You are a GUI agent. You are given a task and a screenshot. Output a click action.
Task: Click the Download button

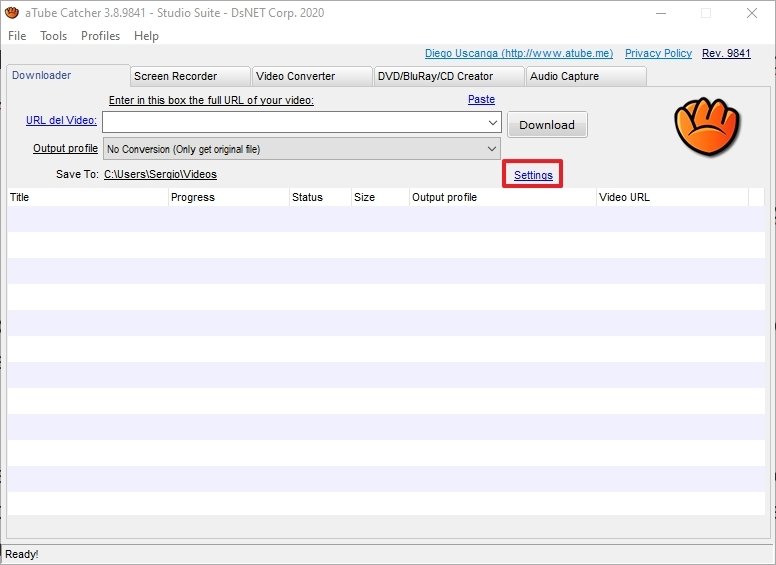coord(547,125)
